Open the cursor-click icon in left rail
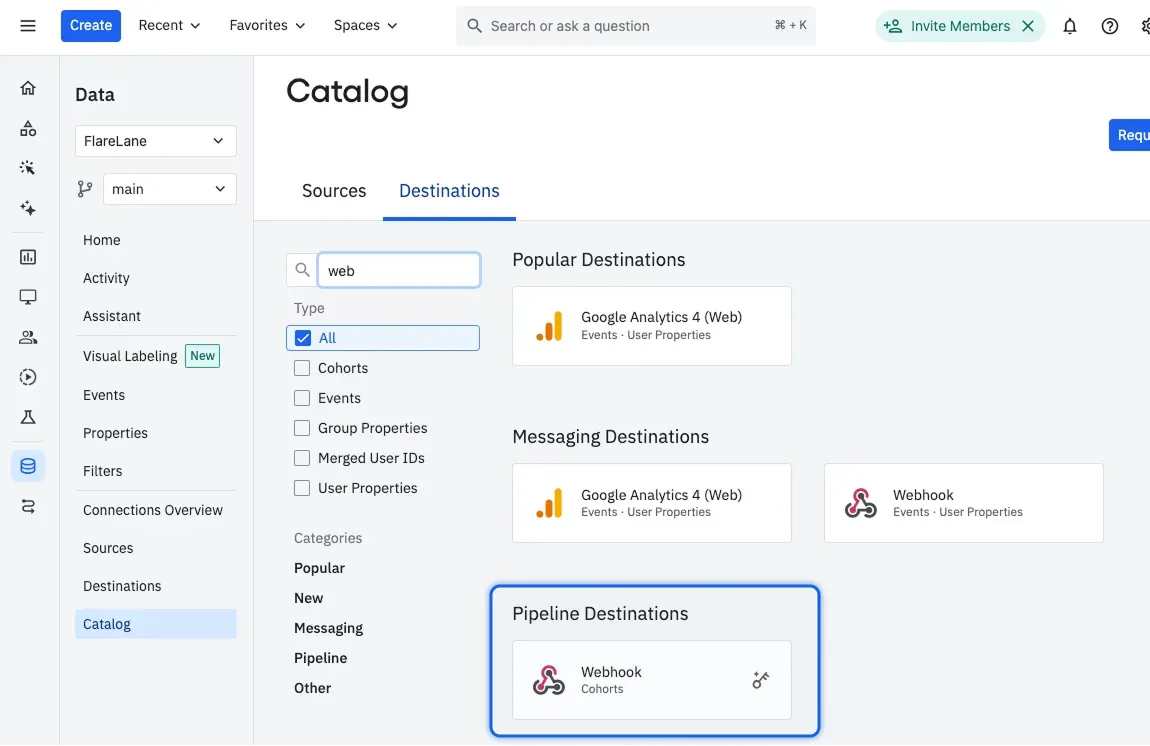Screen dimensions: 1150x746 point(28,168)
